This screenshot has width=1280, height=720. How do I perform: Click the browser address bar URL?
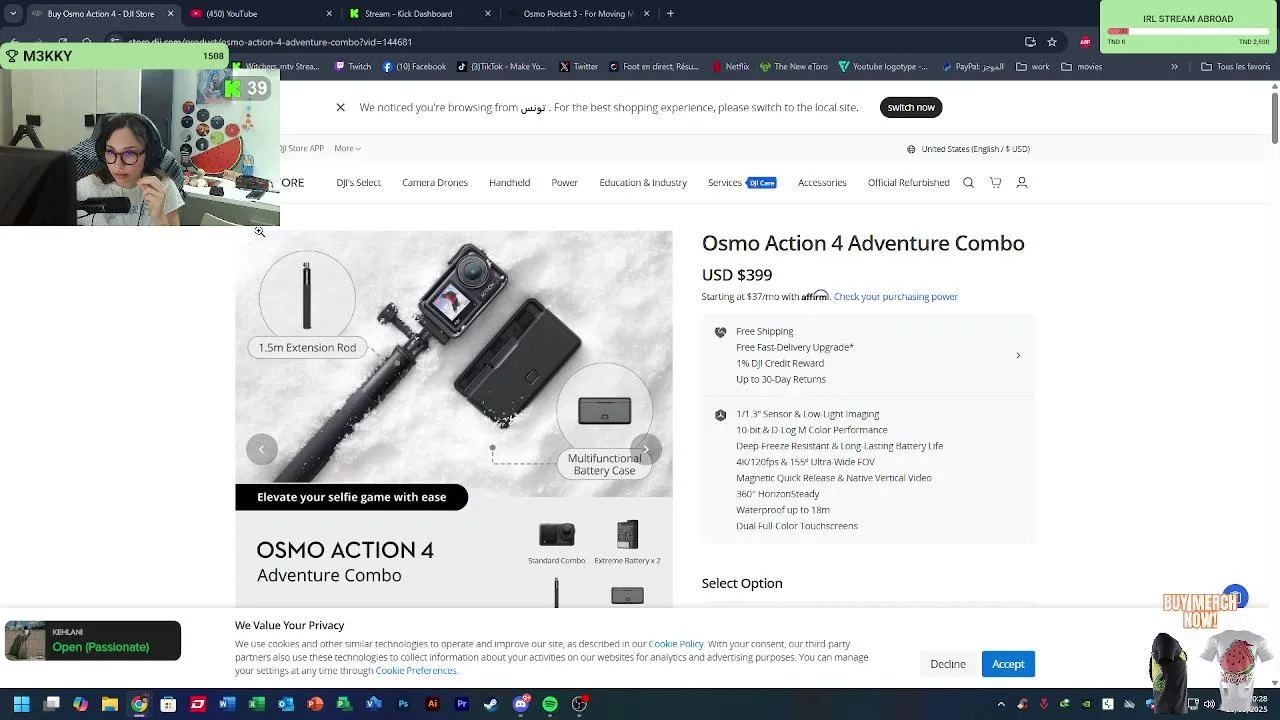tap(270, 42)
